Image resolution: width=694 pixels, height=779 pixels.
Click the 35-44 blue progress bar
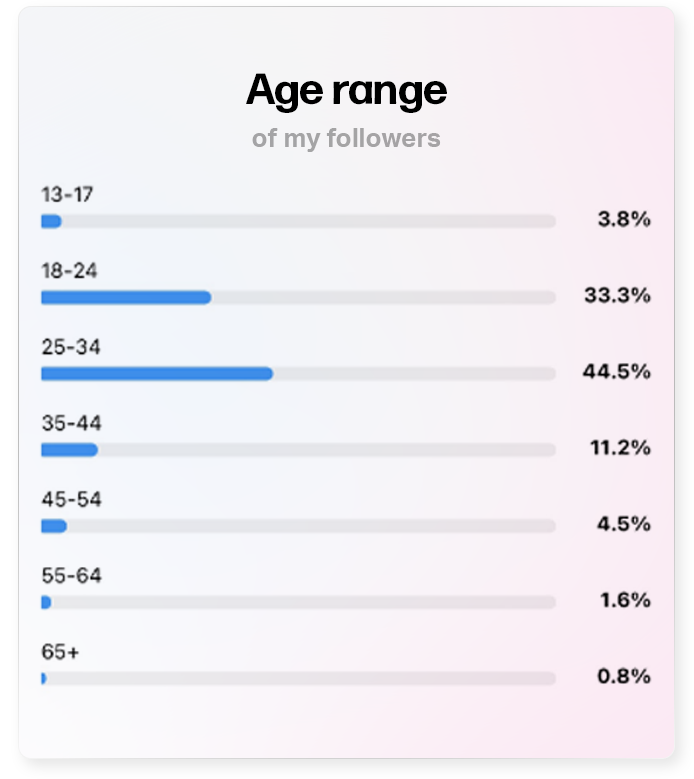coord(70,450)
